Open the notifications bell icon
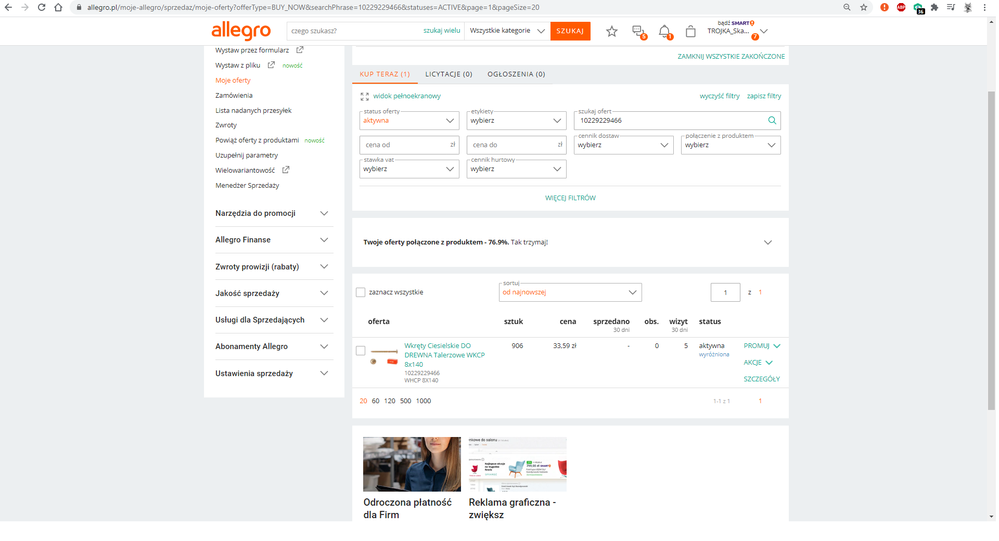 pos(664,32)
